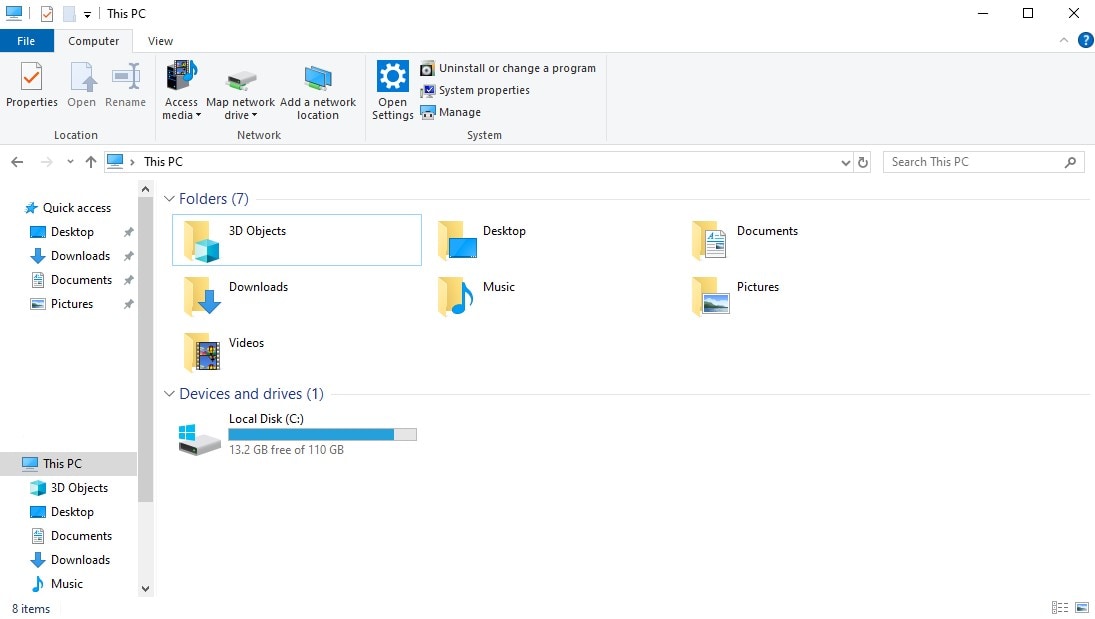Image resolution: width=1095 pixels, height=619 pixels.
Task: Select the Videos folder icon
Action: pyautogui.click(x=202, y=352)
